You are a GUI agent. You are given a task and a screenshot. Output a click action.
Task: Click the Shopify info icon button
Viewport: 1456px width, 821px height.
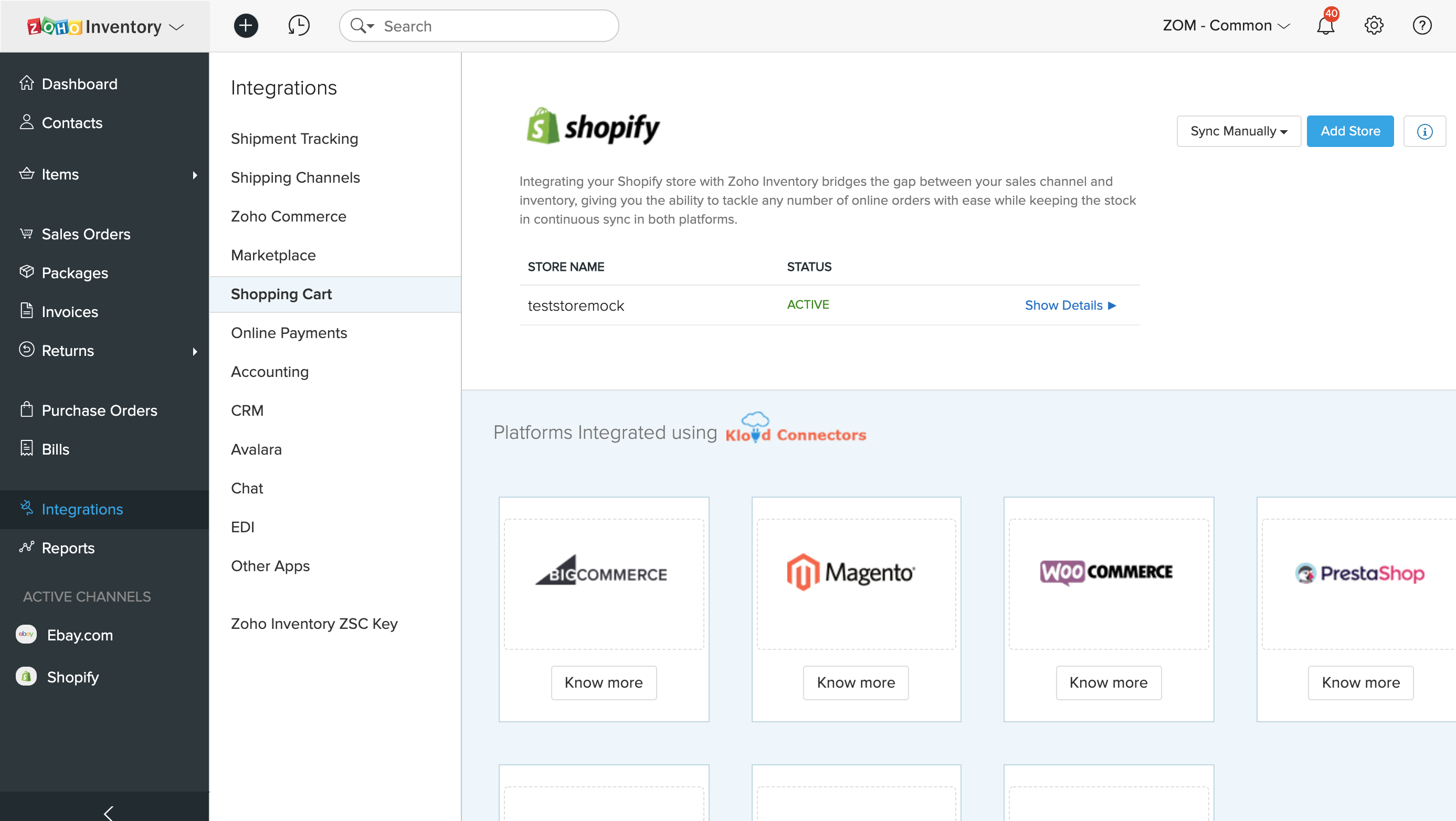pos(1425,131)
